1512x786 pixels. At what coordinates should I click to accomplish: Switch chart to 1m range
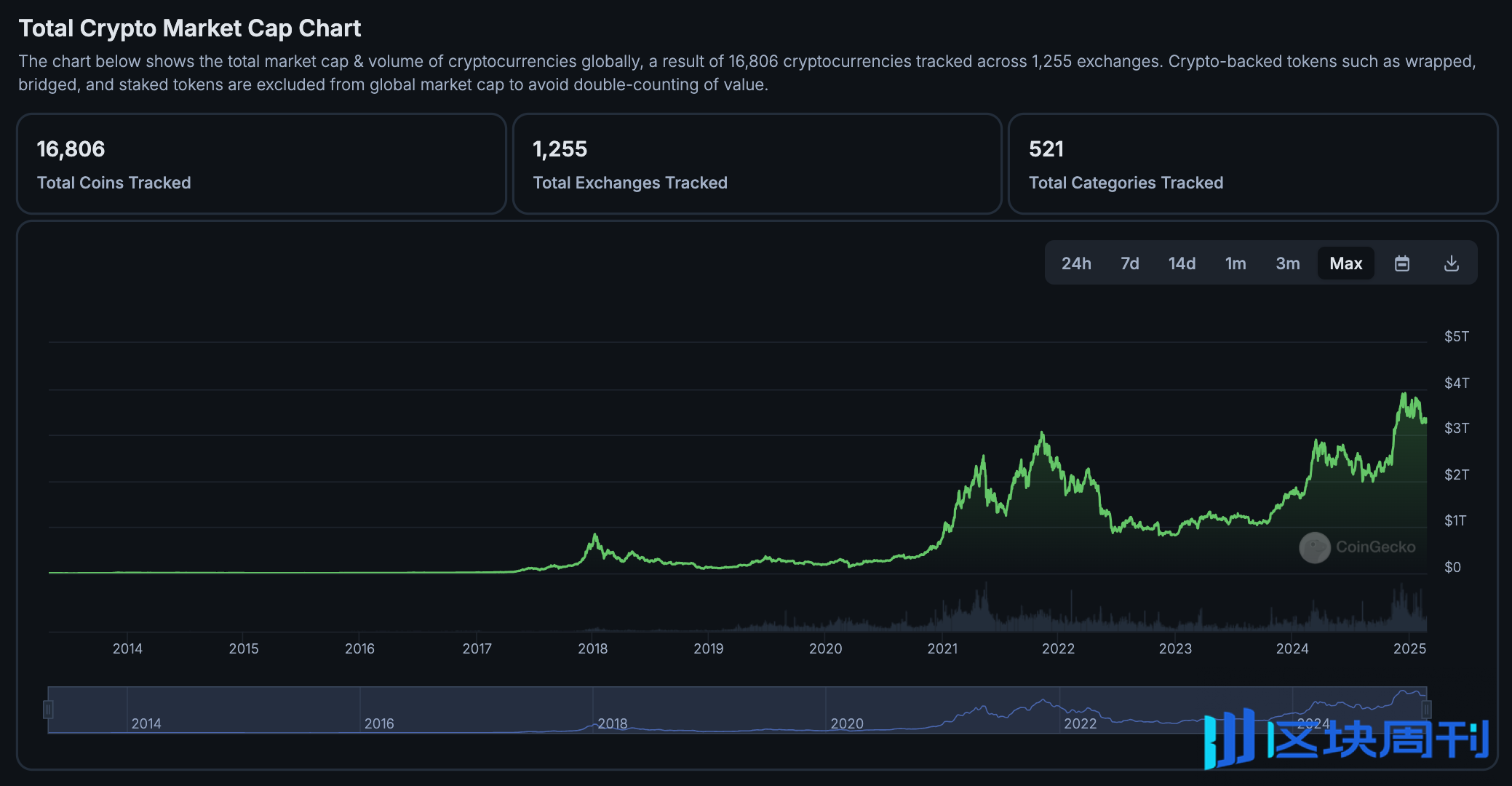(1236, 263)
